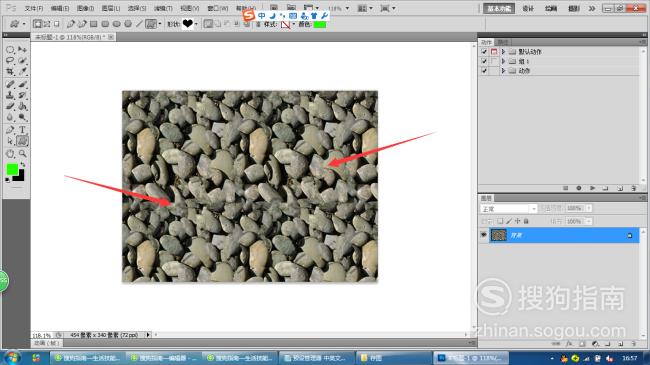Select the Brush tool
The height and width of the screenshot is (365, 650).
tap(22, 85)
